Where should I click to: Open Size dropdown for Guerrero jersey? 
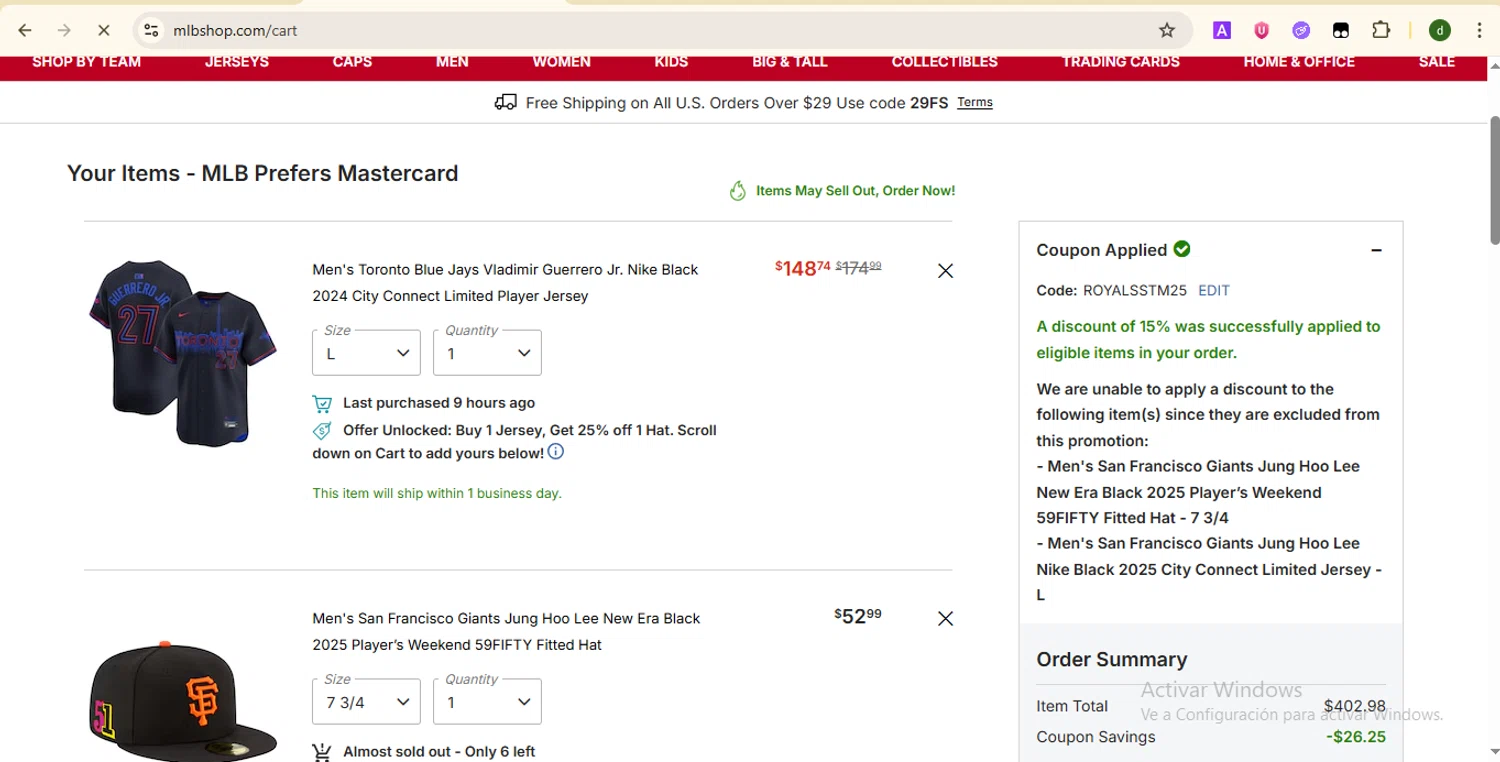[366, 353]
